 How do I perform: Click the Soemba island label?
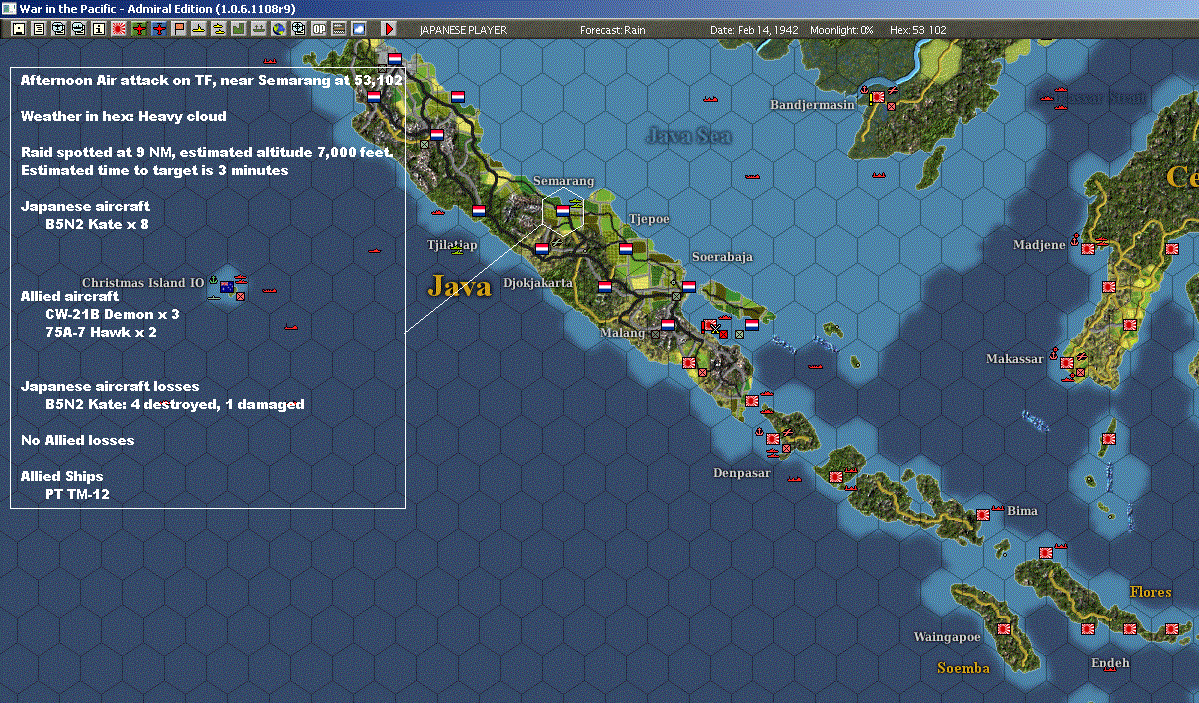963,668
